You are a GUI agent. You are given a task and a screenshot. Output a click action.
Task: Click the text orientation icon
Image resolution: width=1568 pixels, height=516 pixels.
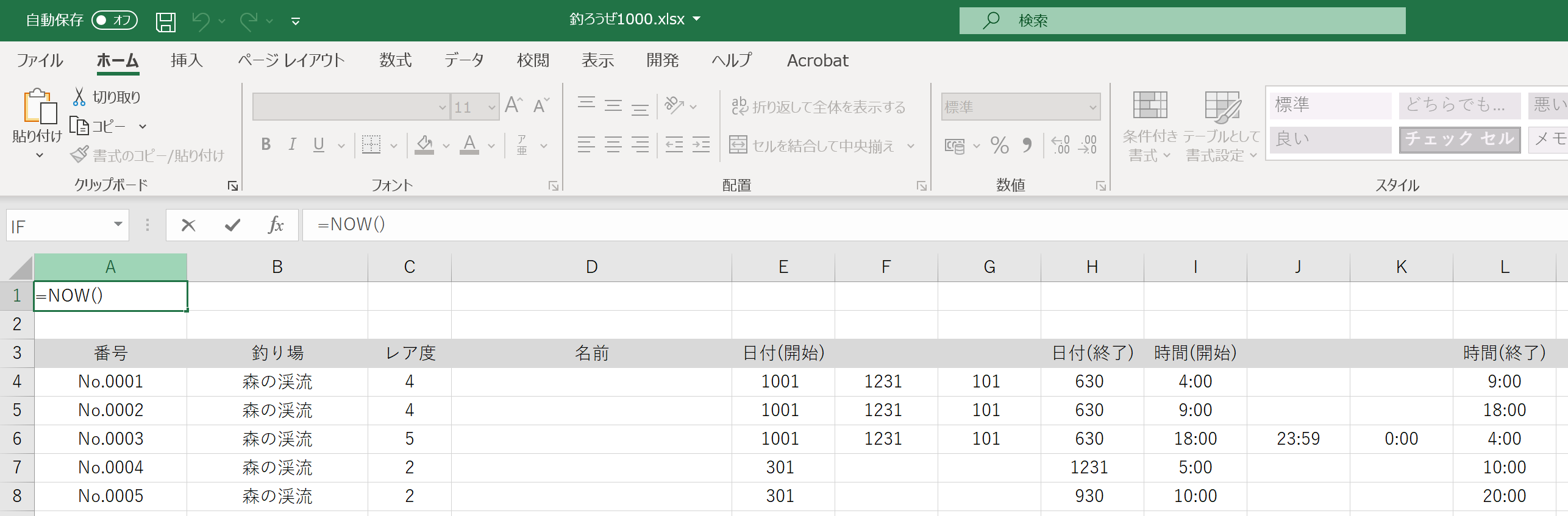coord(674,105)
